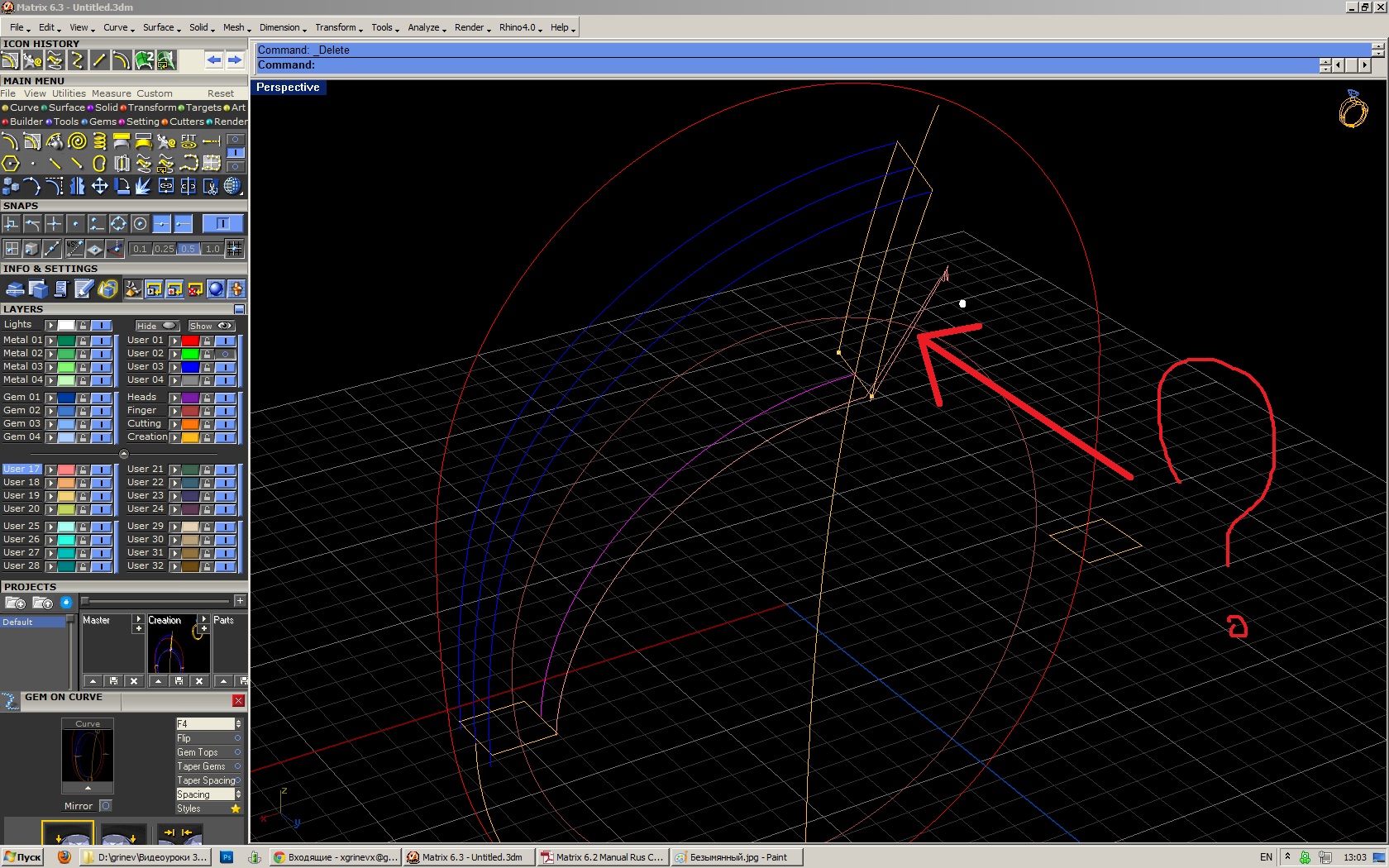Delete the Master project slot contents

(x=134, y=681)
